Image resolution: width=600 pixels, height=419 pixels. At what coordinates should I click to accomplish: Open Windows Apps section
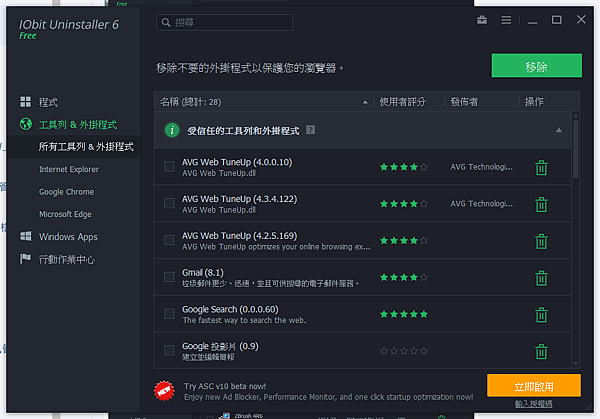(68, 237)
